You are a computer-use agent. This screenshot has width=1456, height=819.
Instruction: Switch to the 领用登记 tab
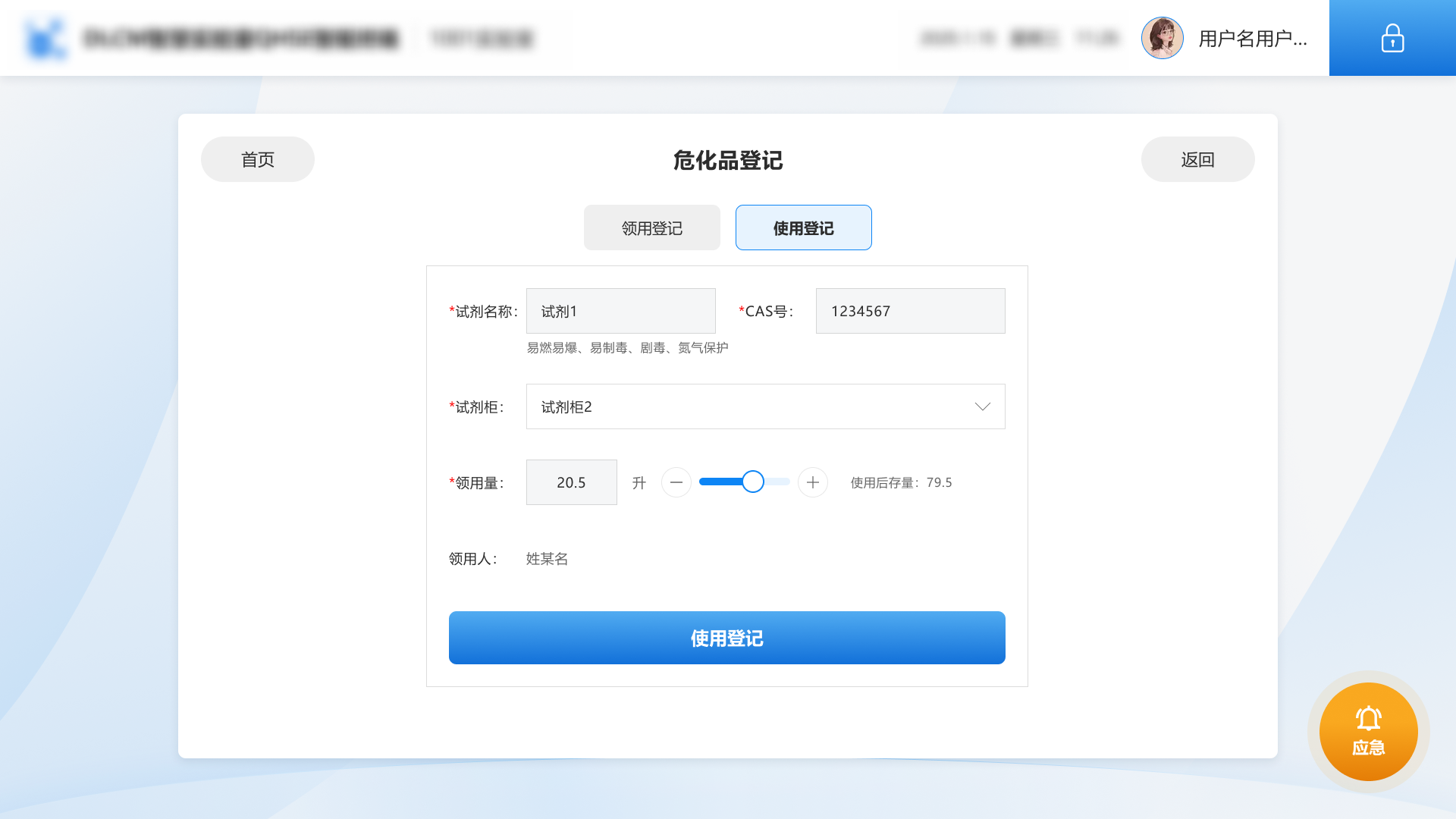(x=651, y=227)
